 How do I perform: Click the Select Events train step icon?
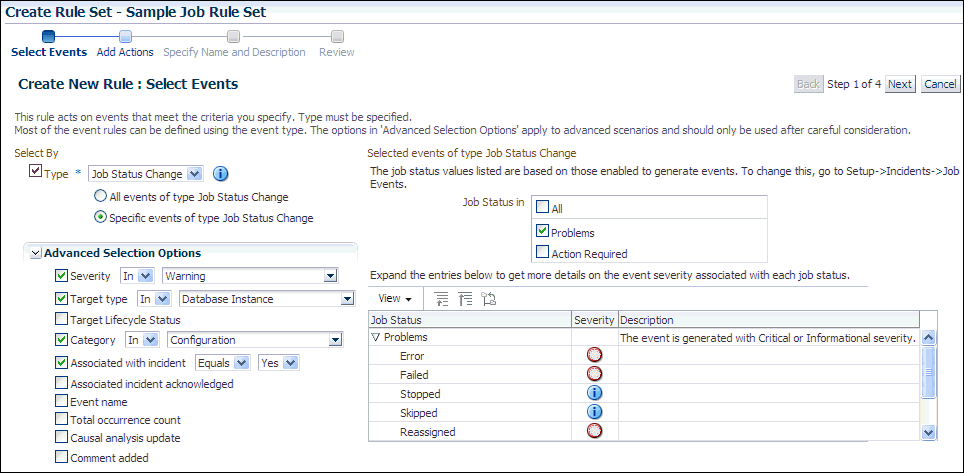tap(49, 37)
